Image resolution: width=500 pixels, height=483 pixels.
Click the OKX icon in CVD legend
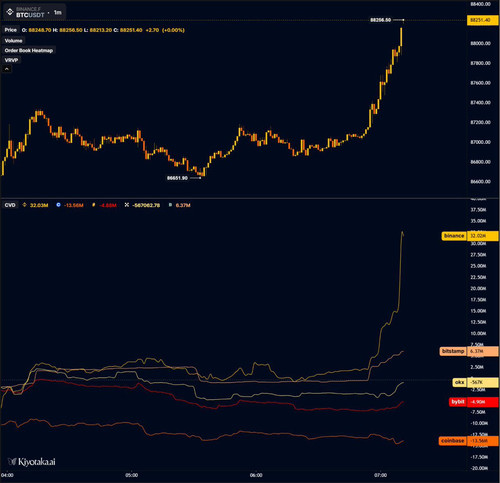click(x=127, y=205)
